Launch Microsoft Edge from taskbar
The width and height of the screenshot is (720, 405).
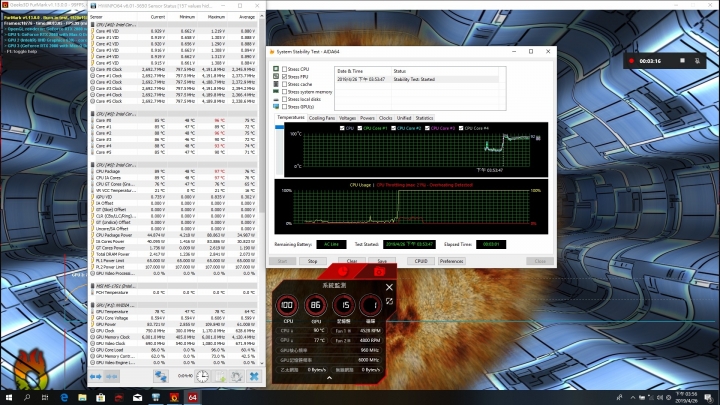(x=64, y=398)
